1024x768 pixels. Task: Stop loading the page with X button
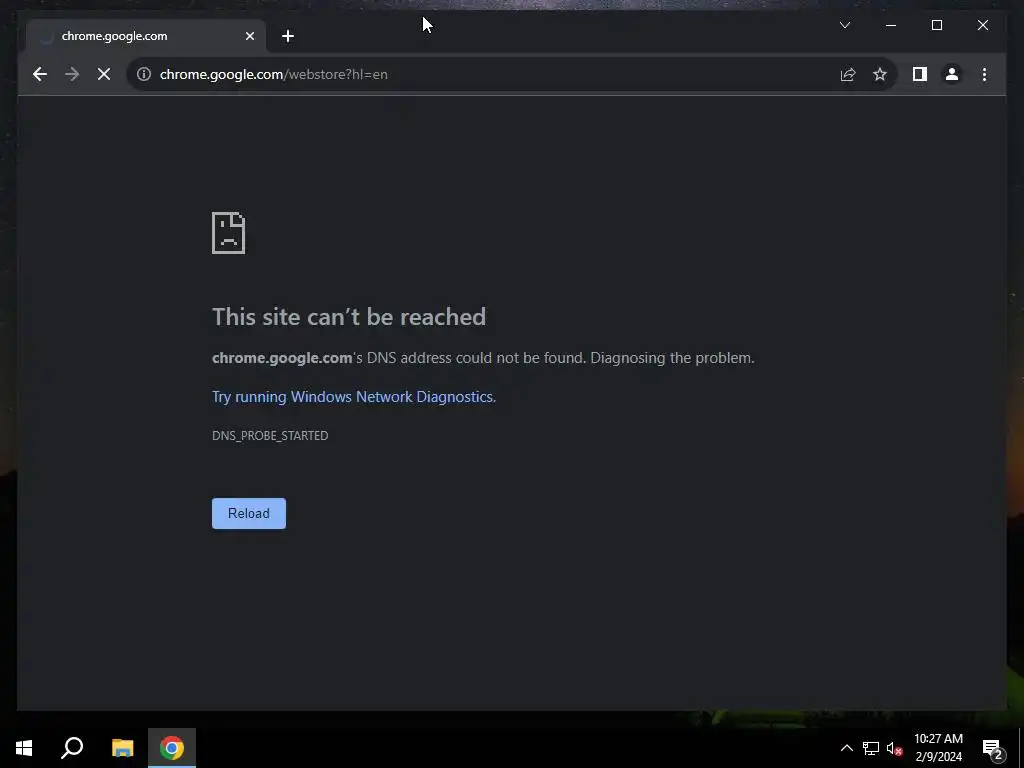(x=104, y=74)
